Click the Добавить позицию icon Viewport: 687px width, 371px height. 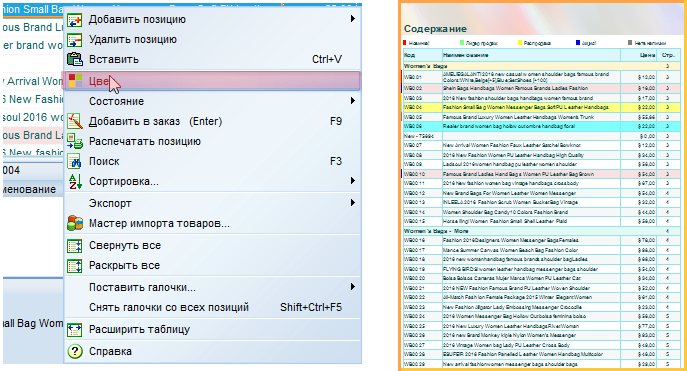click(75, 20)
